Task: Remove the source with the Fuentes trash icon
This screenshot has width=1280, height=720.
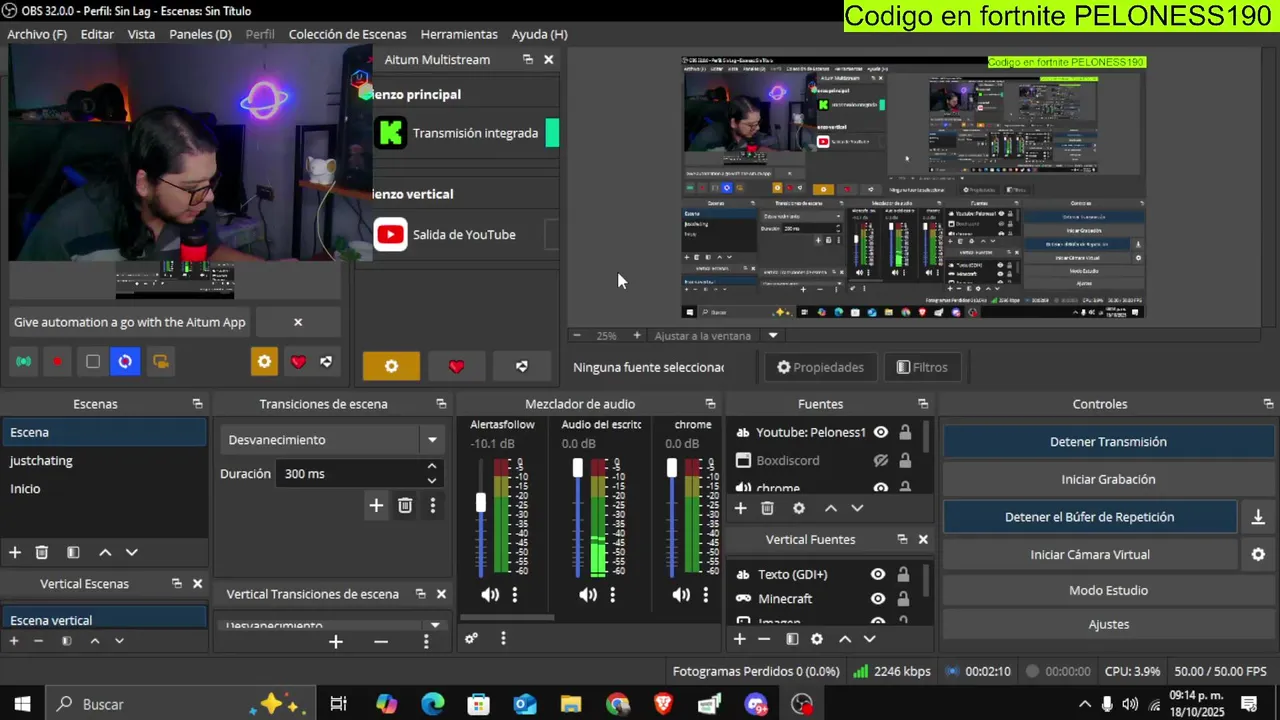Action: click(768, 508)
